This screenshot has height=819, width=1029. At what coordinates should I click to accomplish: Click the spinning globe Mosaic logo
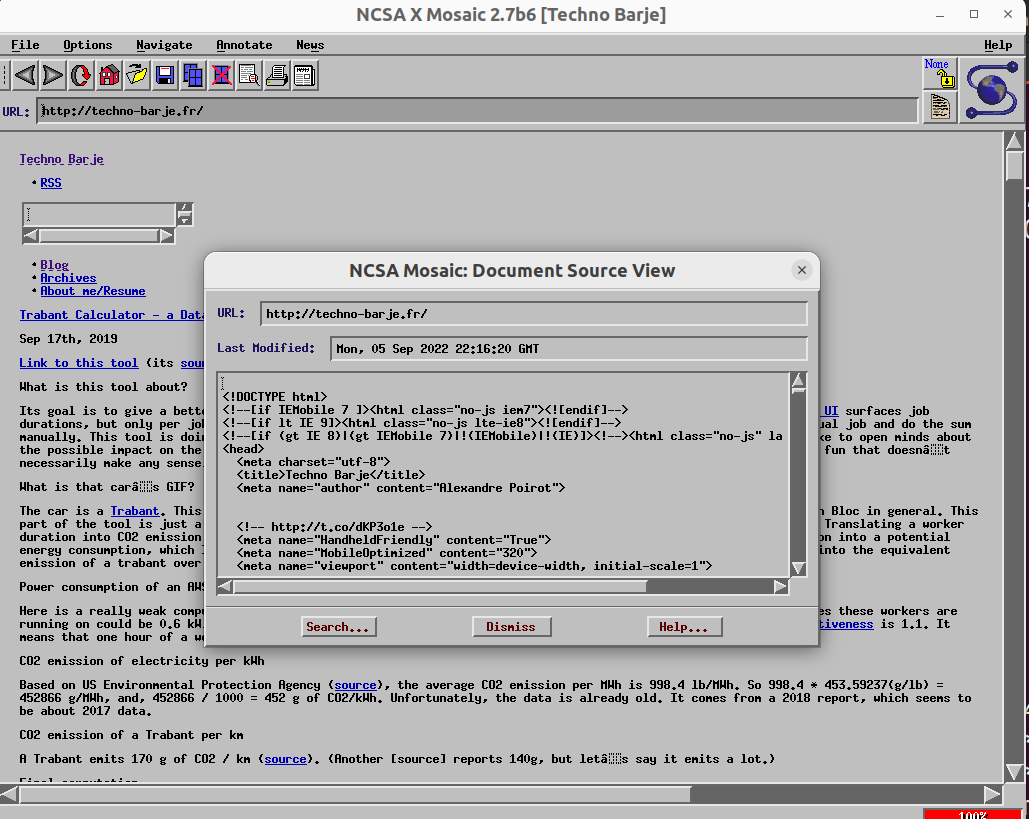pos(991,90)
